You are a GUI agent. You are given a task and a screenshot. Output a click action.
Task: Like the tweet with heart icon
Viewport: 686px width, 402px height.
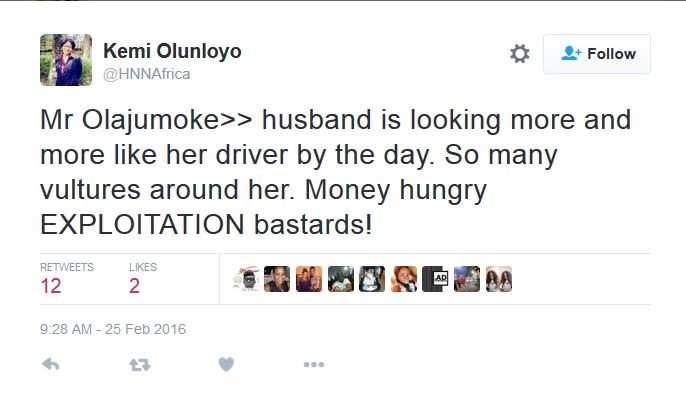coord(226,365)
